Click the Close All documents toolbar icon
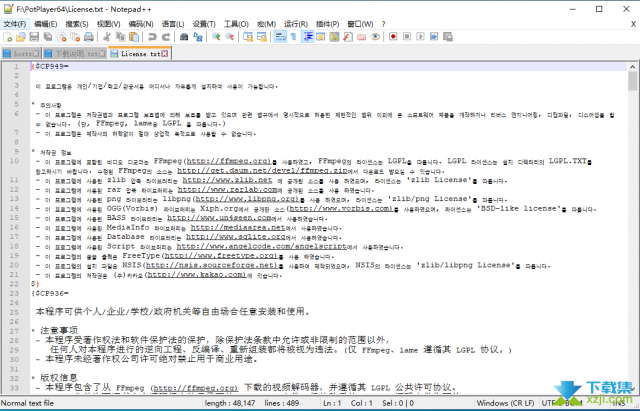 [x=75, y=37]
